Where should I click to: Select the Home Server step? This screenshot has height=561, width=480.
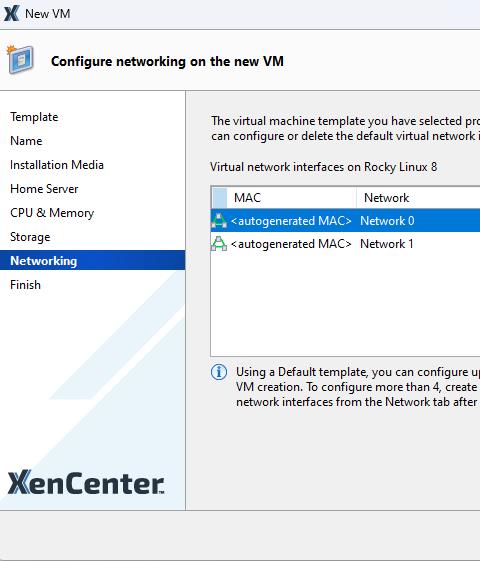(44, 189)
